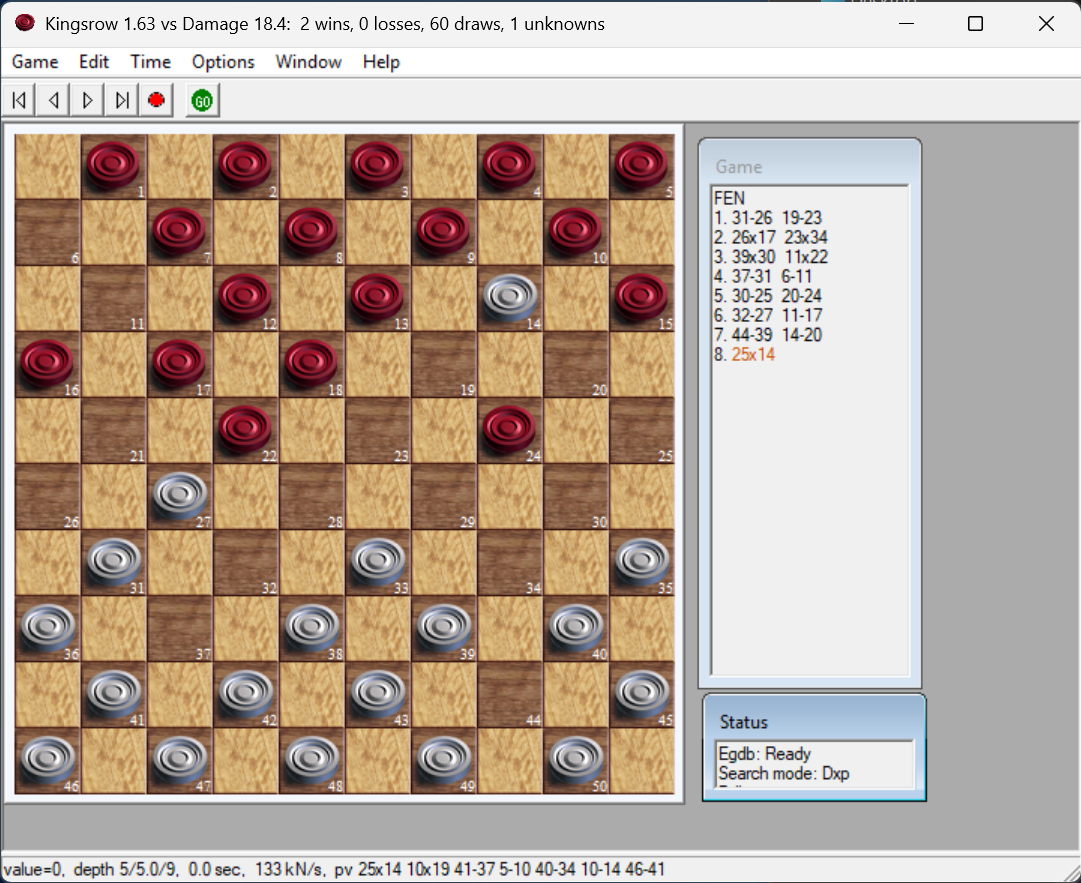Click move 6-11 in the game list
This screenshot has width=1081, height=883.
point(796,276)
